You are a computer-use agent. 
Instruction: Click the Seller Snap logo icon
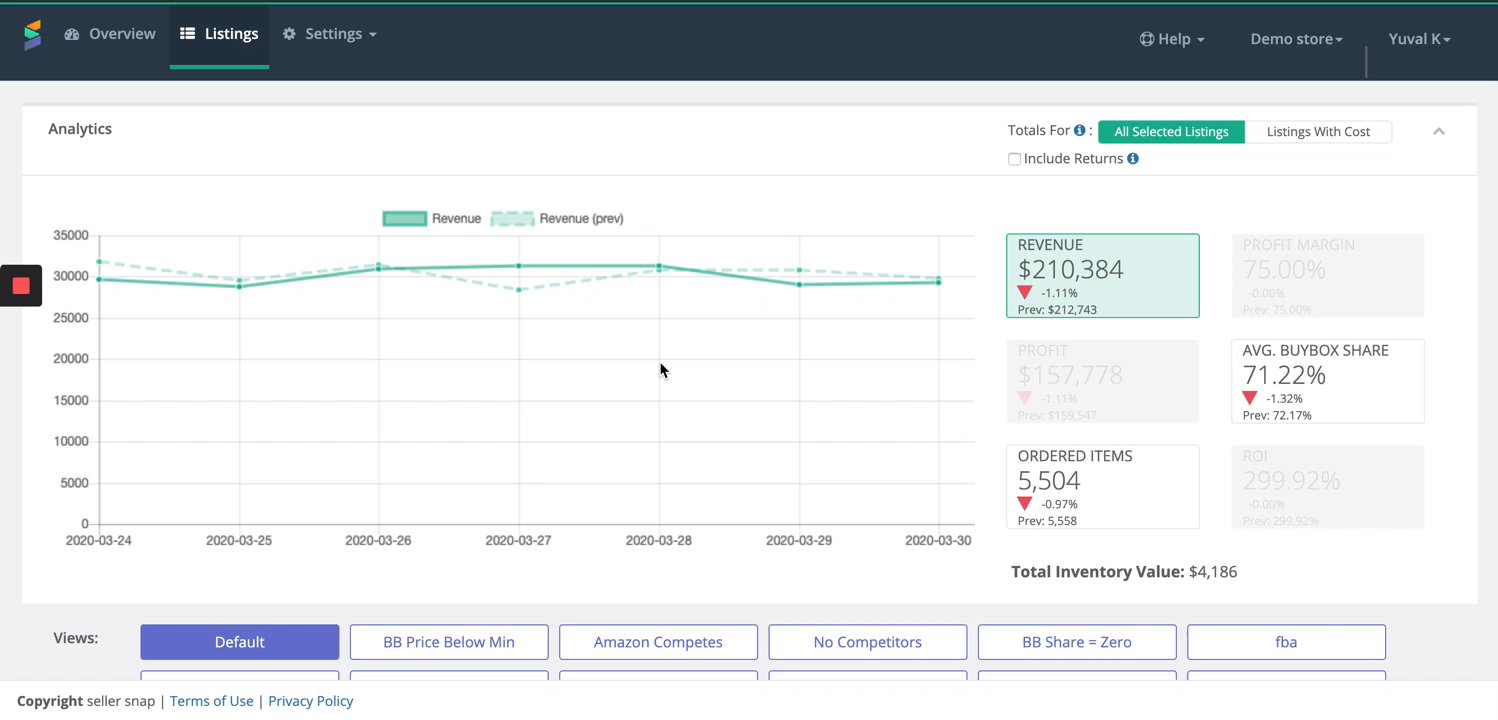33,35
